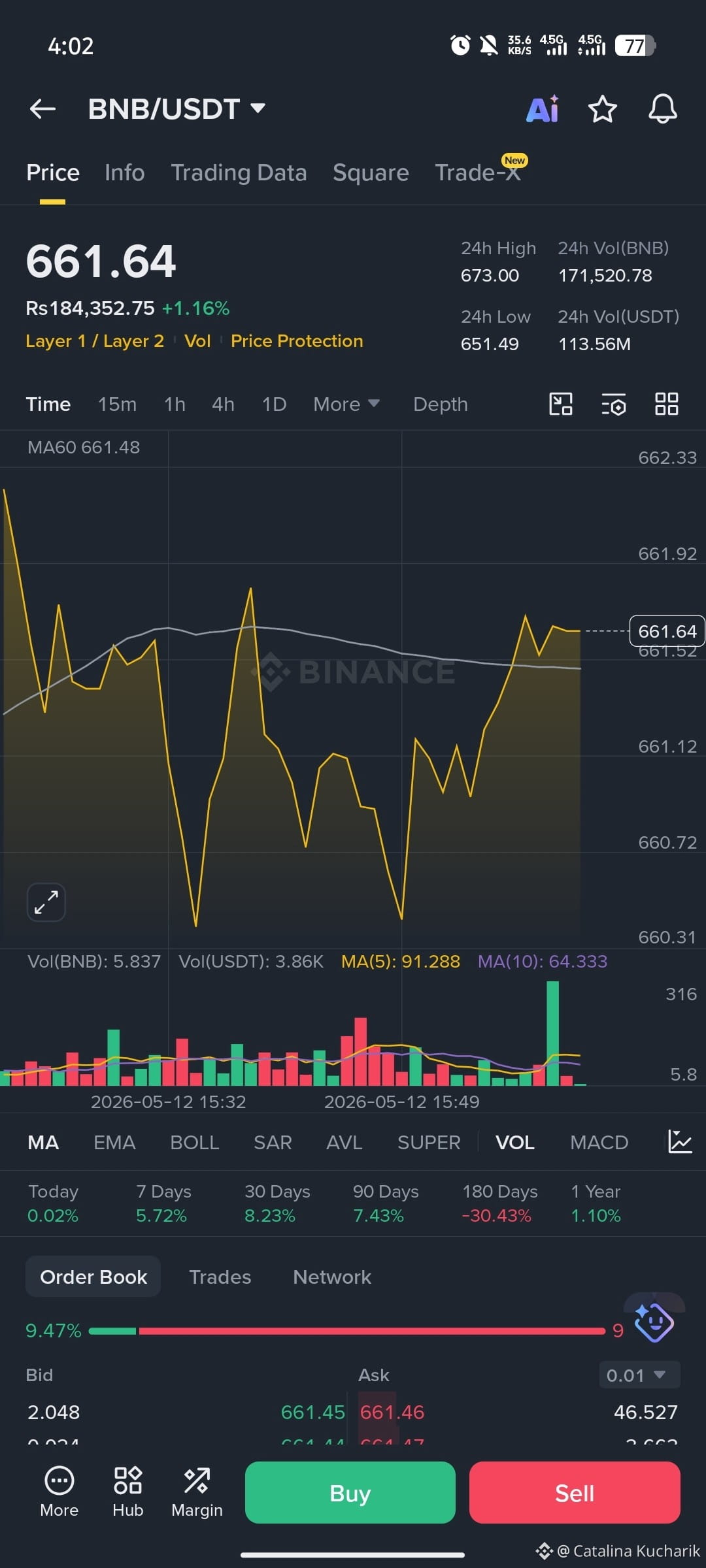Viewport: 706px width, 1568px height.
Task: Switch to the Depth chart
Action: [x=440, y=404]
